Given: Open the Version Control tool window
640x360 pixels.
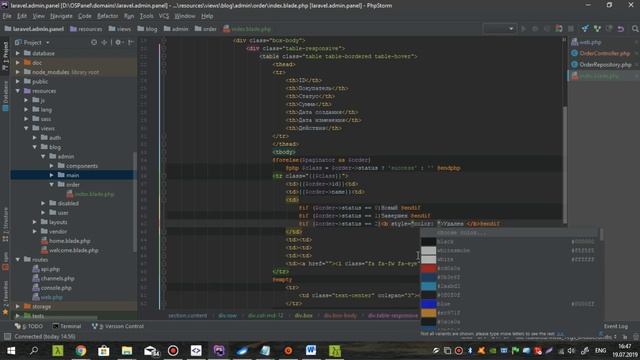Looking at the screenshot, I should coord(118,326).
